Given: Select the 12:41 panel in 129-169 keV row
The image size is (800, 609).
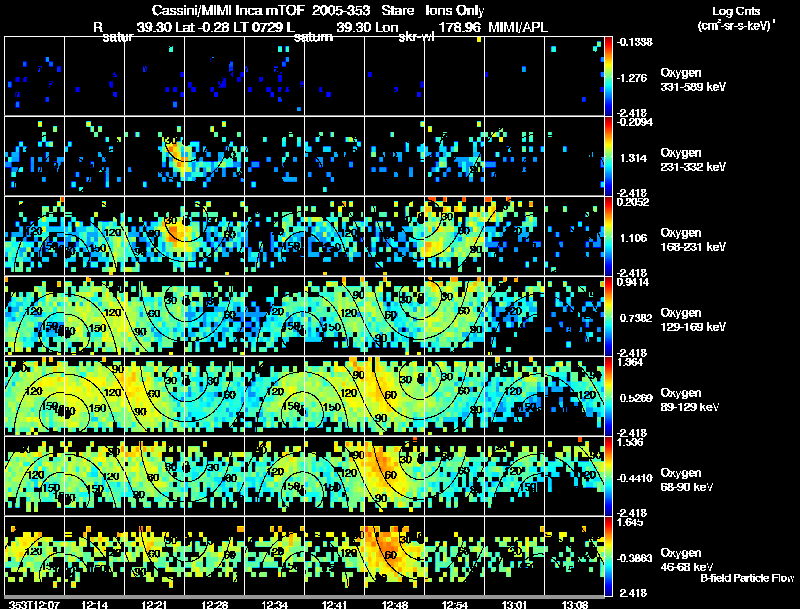Looking at the screenshot, I should (x=335, y=316).
